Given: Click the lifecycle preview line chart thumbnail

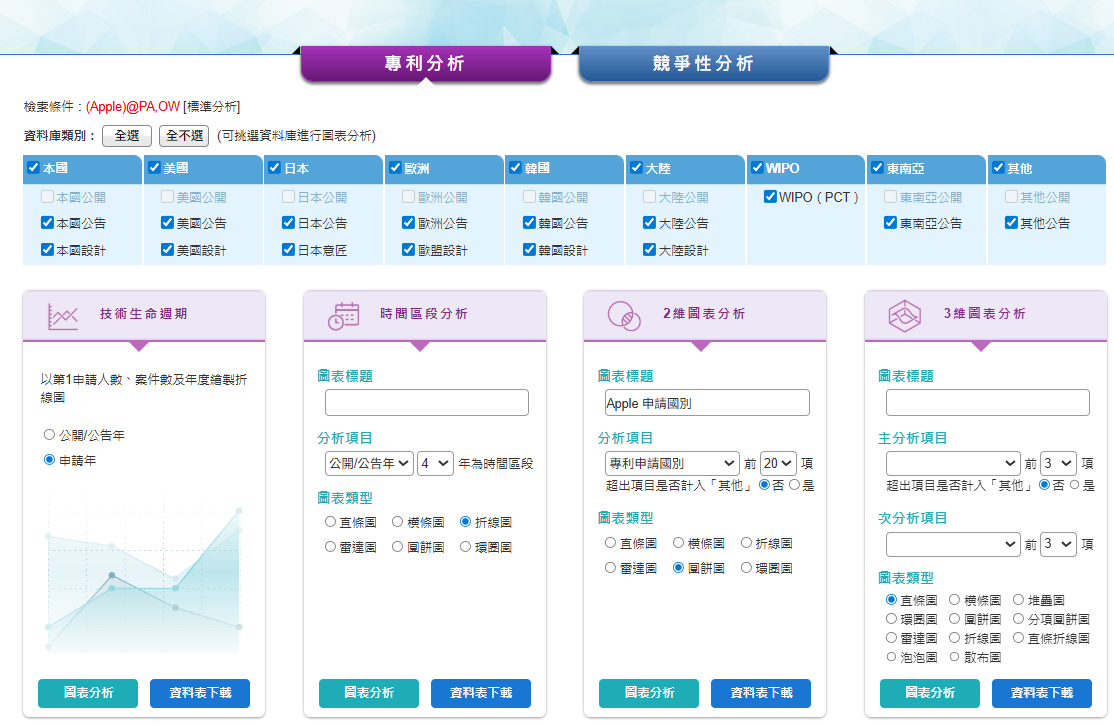Looking at the screenshot, I should coord(144,575).
